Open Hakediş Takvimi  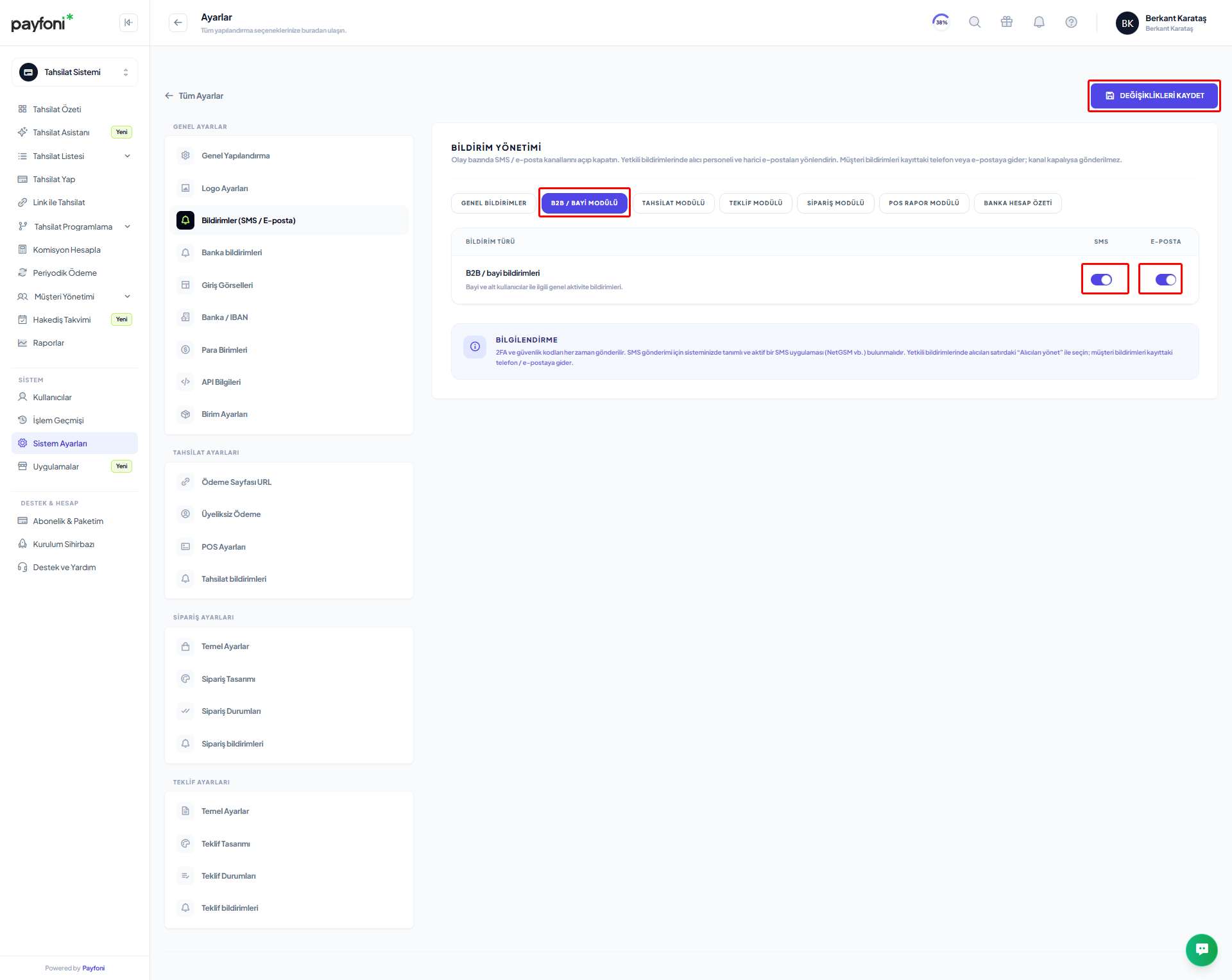click(74, 319)
